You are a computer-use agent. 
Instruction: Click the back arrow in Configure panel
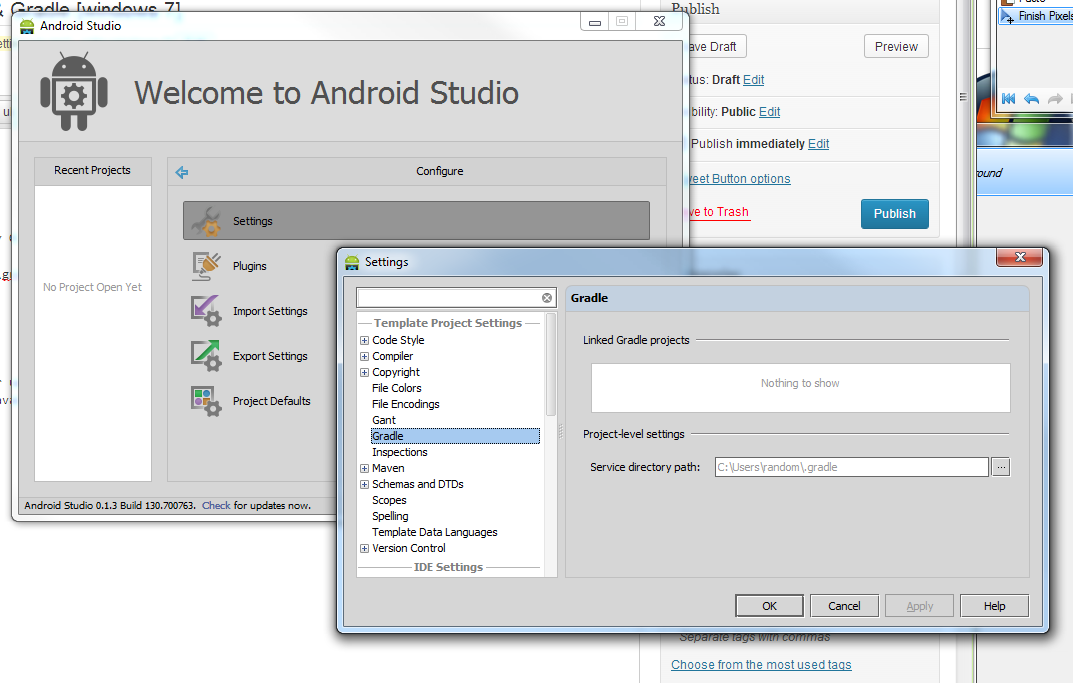tap(181, 172)
